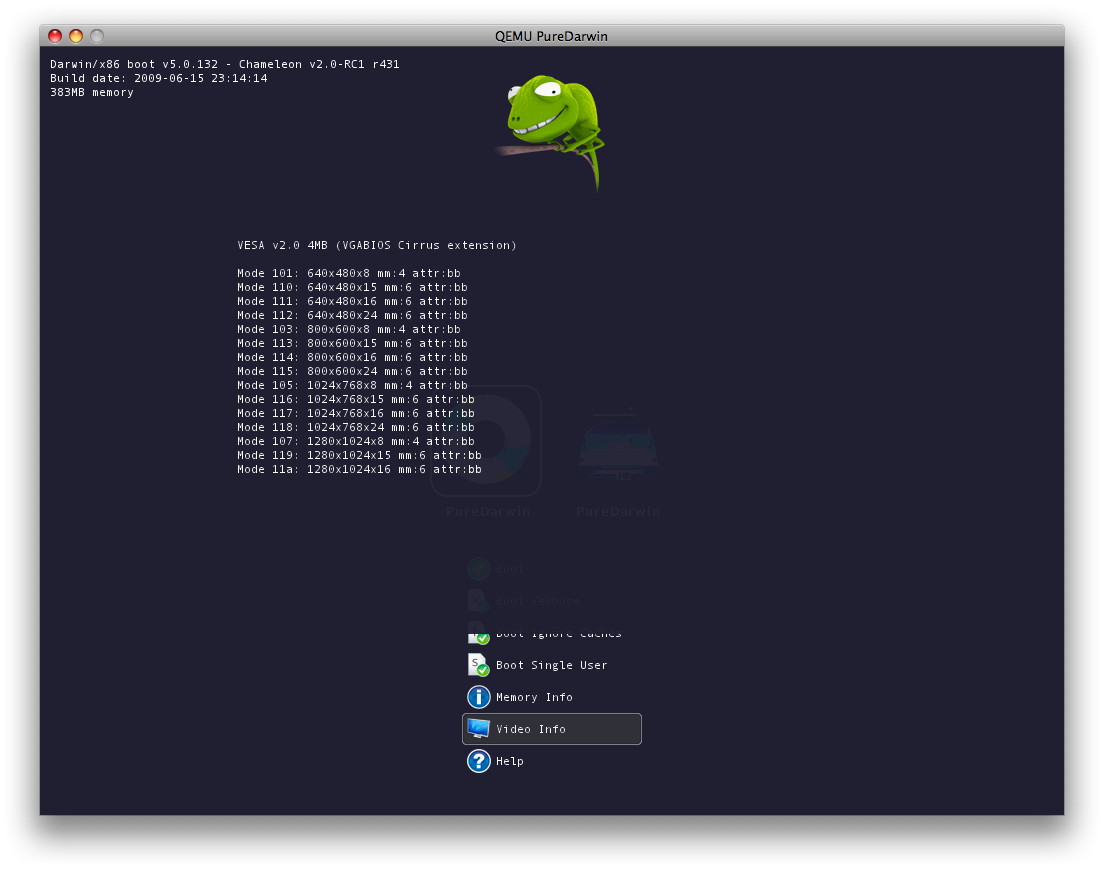Click the line Mode 103: 800x600x8

coord(349,329)
